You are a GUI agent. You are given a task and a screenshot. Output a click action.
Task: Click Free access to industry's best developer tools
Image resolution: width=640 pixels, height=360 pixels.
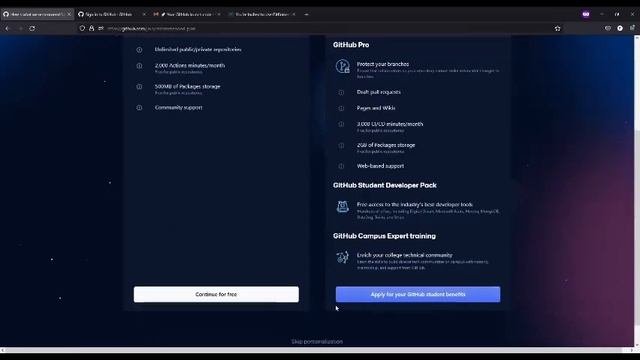tap(415, 204)
